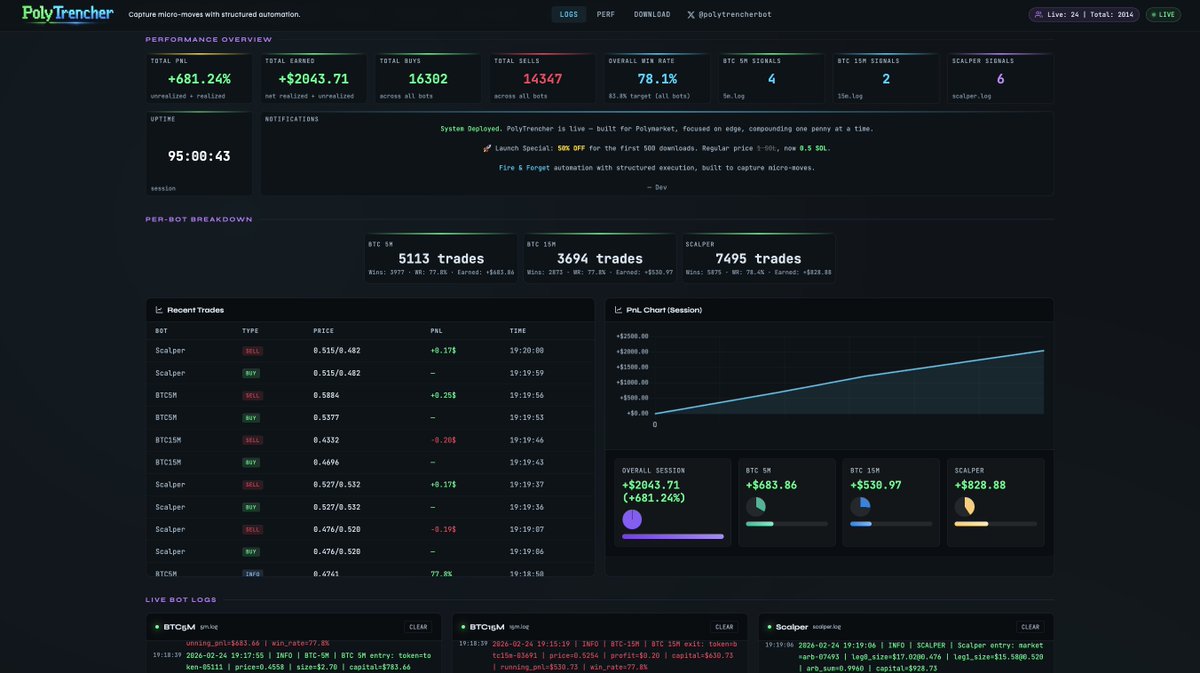This screenshot has width=1200, height=673.
Task: Click the users icon in Live badge
Action: tap(1039, 15)
